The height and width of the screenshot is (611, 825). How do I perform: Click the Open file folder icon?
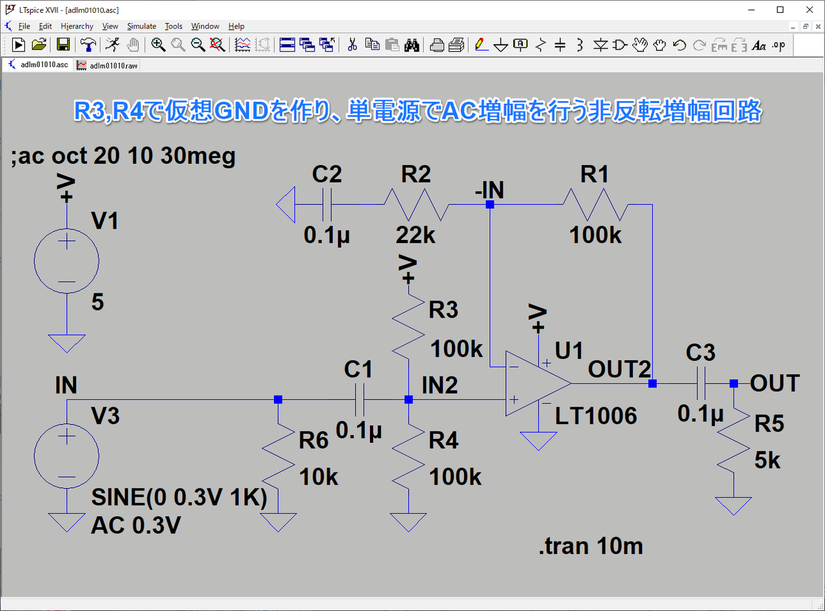tap(39, 45)
